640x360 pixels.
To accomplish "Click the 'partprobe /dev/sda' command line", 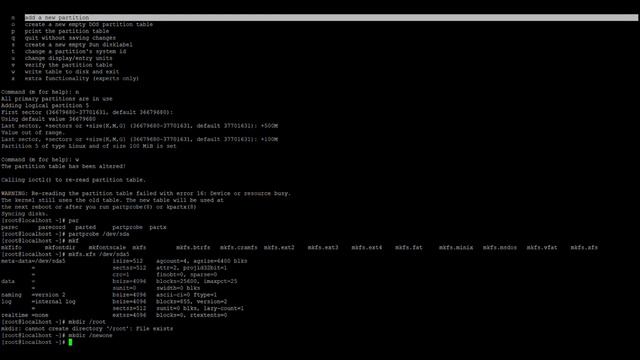I will click(x=65, y=234).
